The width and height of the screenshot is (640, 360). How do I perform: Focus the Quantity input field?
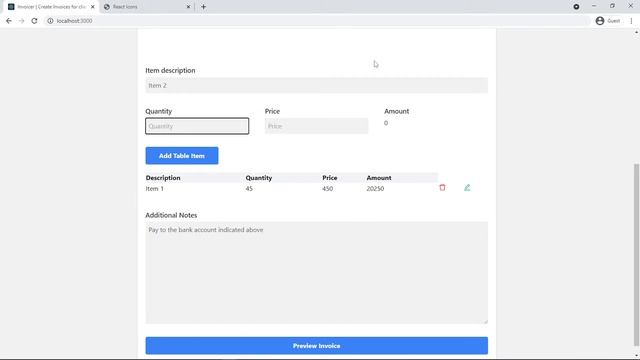tap(197, 126)
